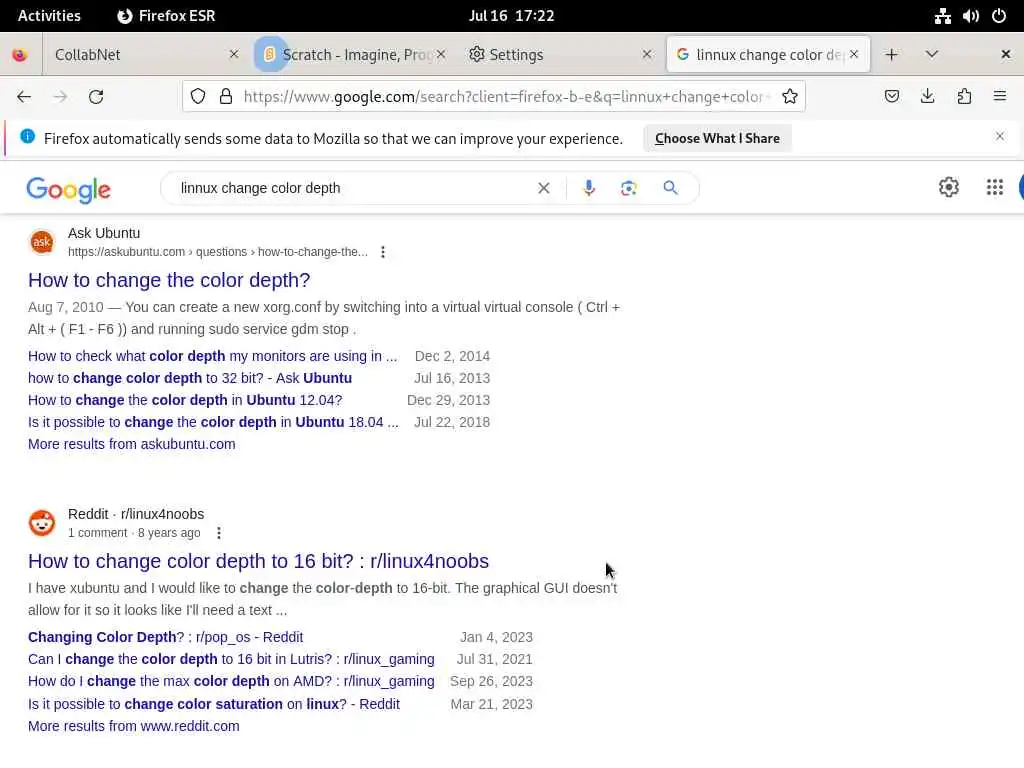Open the Firefox hamburger application menu

pyautogui.click(x=1000, y=97)
